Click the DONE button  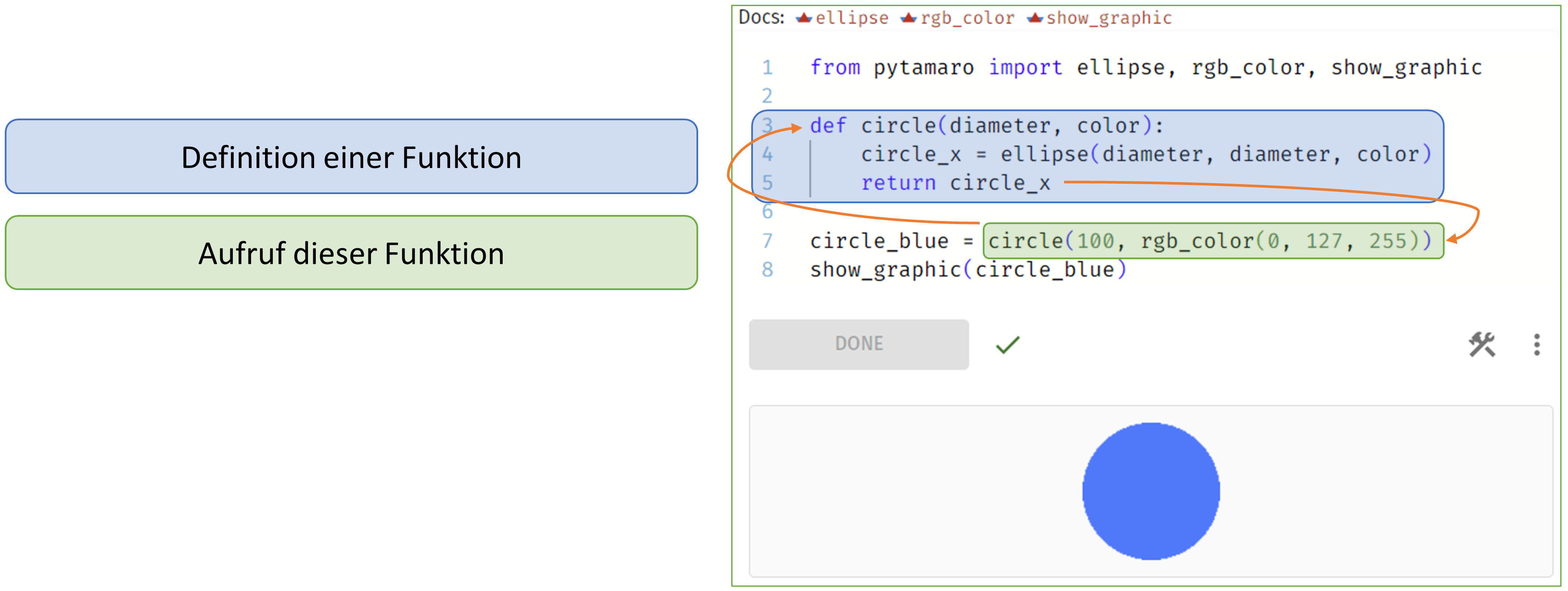click(x=858, y=344)
